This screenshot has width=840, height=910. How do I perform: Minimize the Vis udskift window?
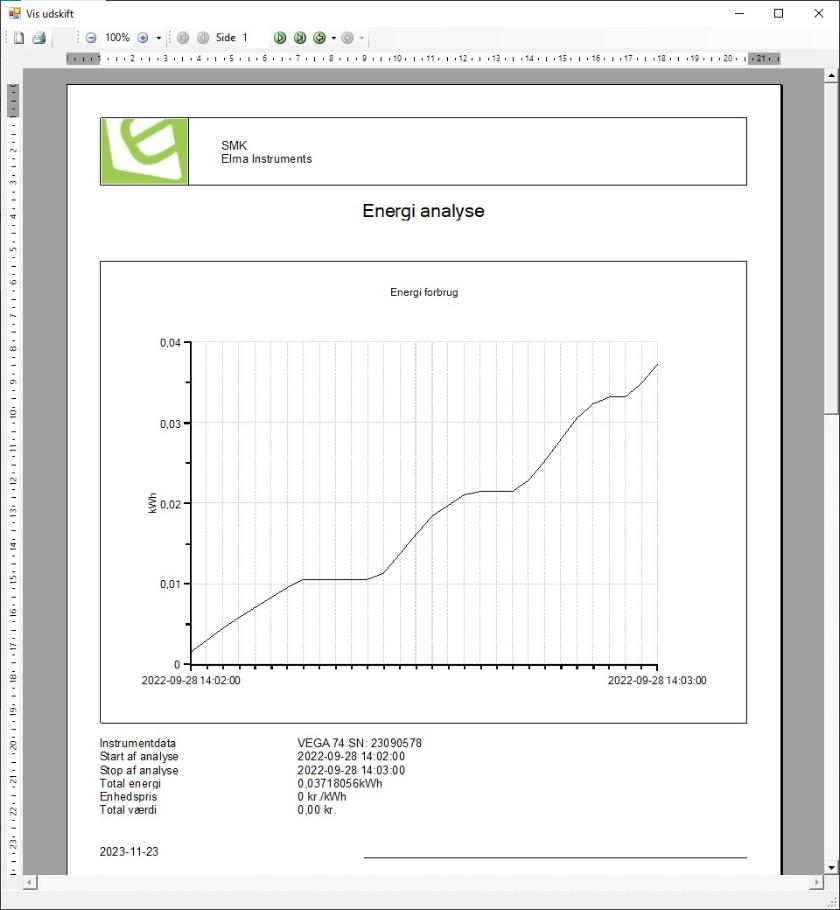coord(739,13)
